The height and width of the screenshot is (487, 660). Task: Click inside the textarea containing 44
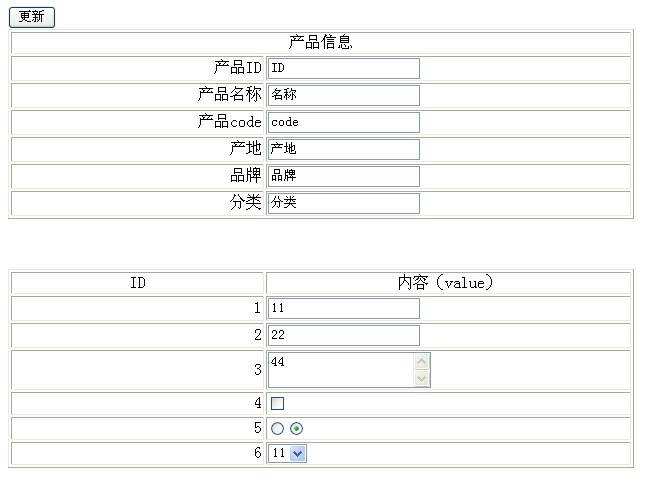coord(340,370)
